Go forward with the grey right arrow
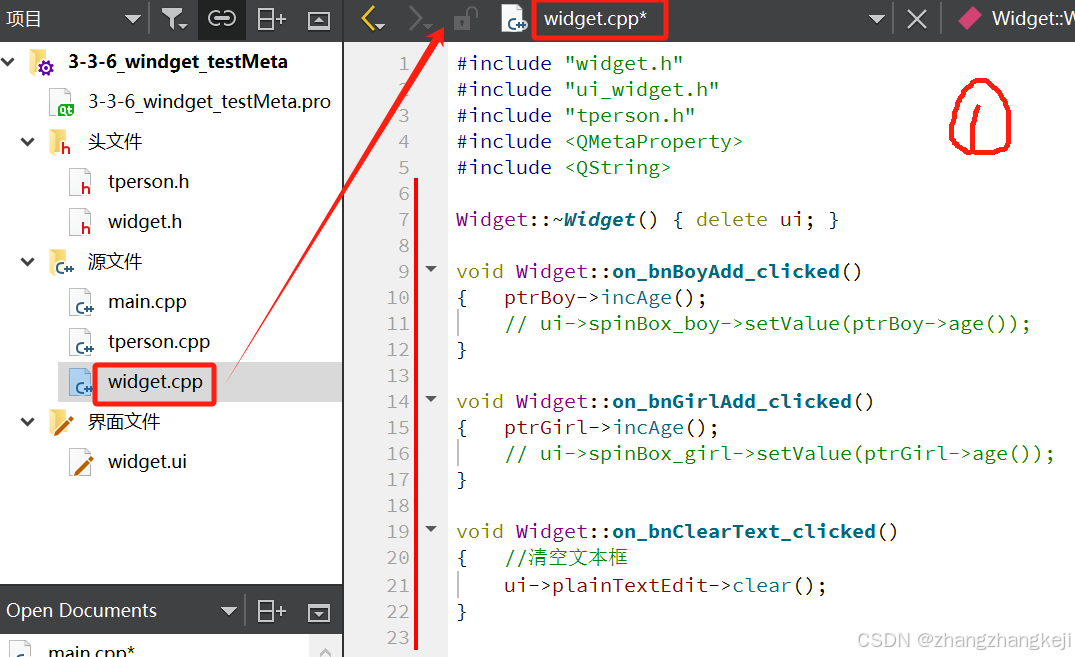This screenshot has width=1075, height=657. [x=418, y=19]
